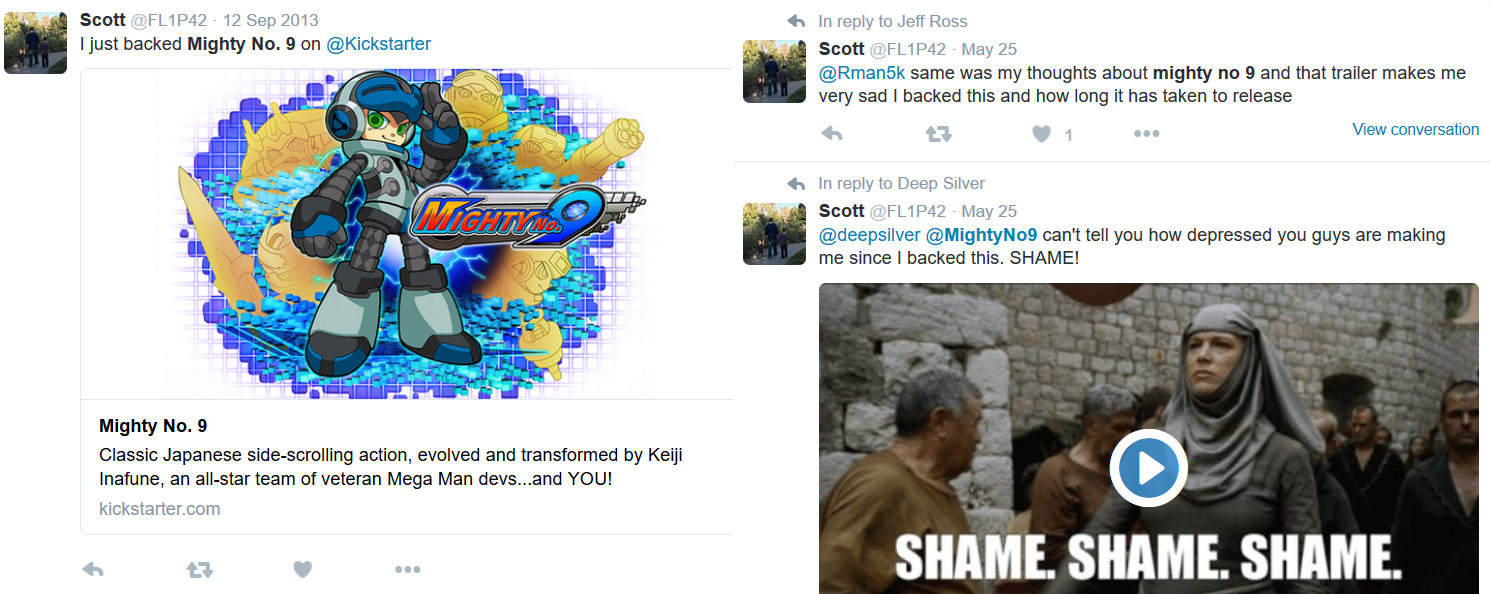Open the @Kickstarter mention link
The image size is (1491, 594).
(x=378, y=44)
